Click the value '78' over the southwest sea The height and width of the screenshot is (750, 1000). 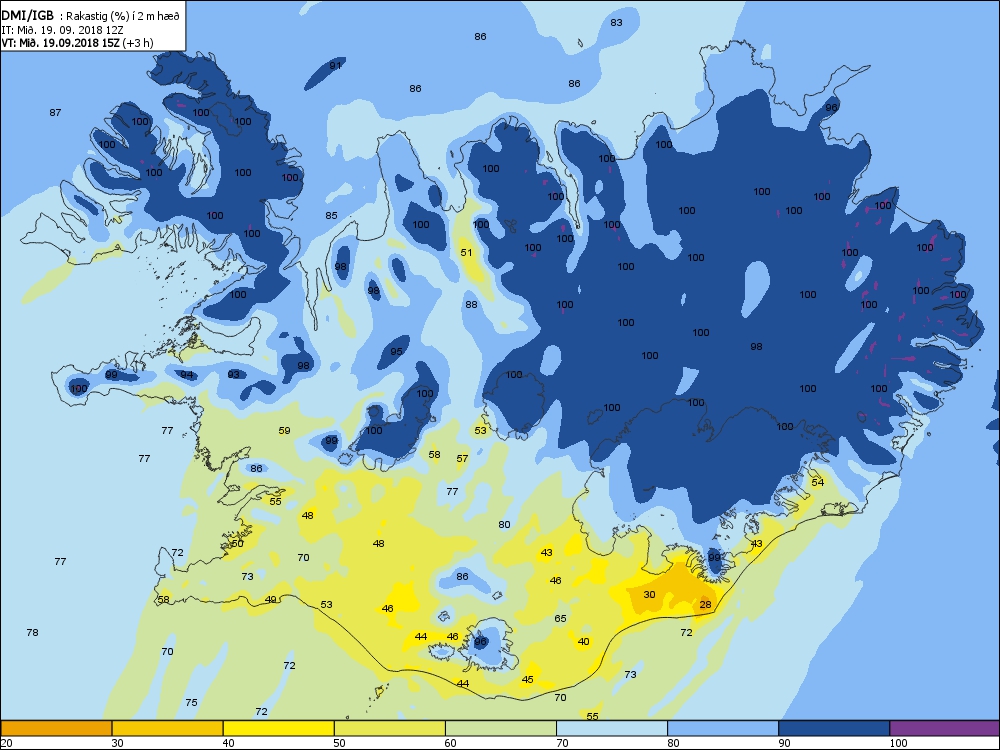[x=33, y=633]
